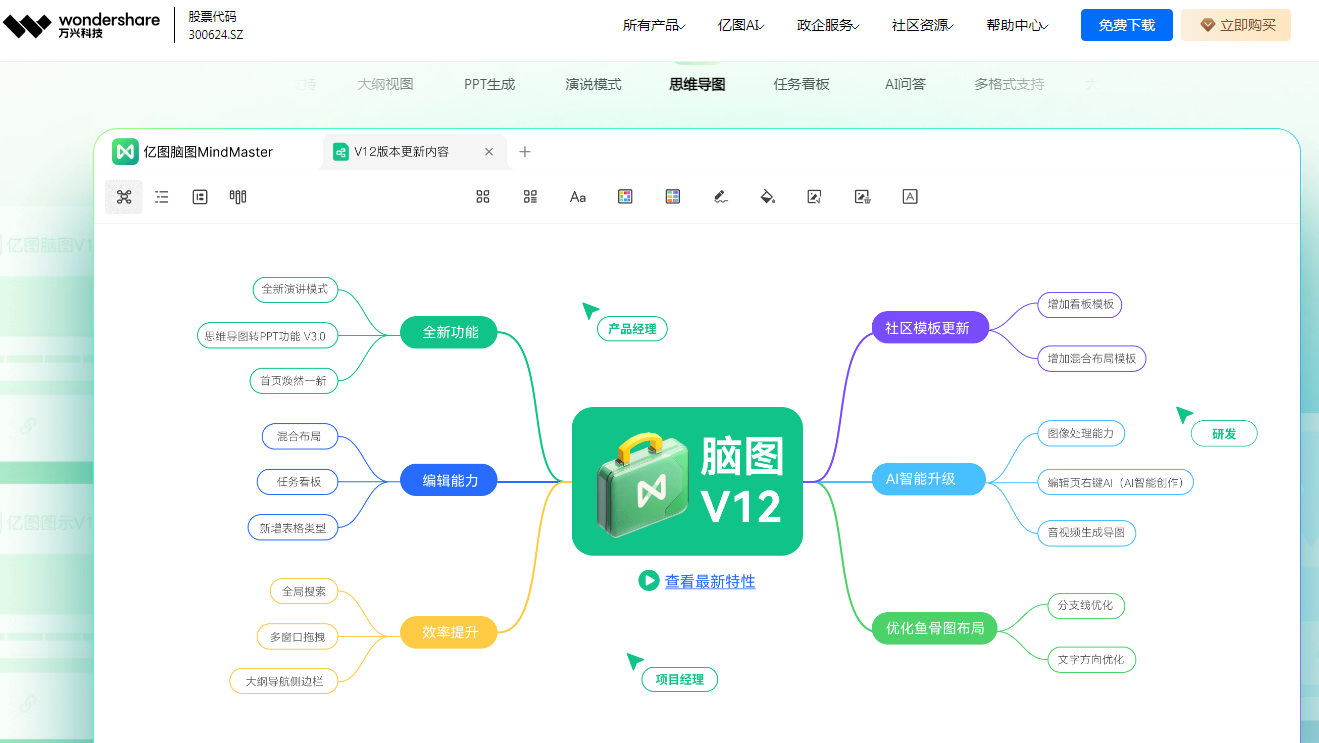The height and width of the screenshot is (743, 1319).
Task: Expand the 亿图AI dropdown menu
Action: point(741,25)
